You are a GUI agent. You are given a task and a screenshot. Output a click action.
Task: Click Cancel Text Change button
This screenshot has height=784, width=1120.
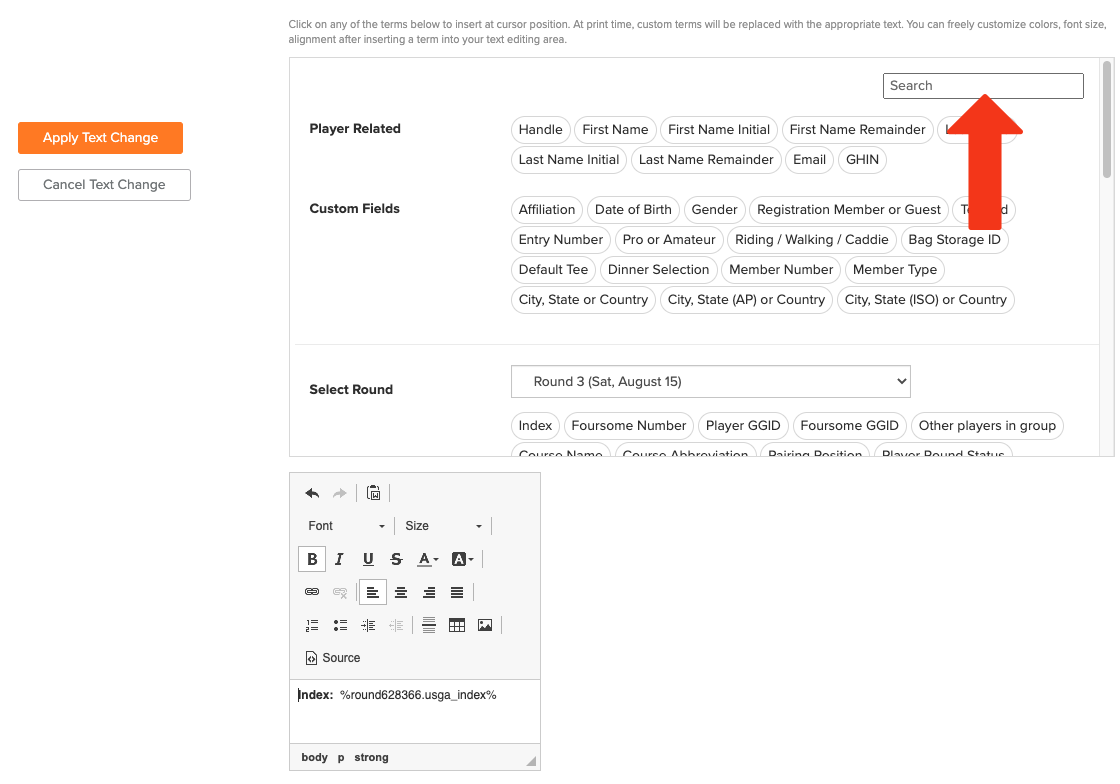[x=104, y=185]
